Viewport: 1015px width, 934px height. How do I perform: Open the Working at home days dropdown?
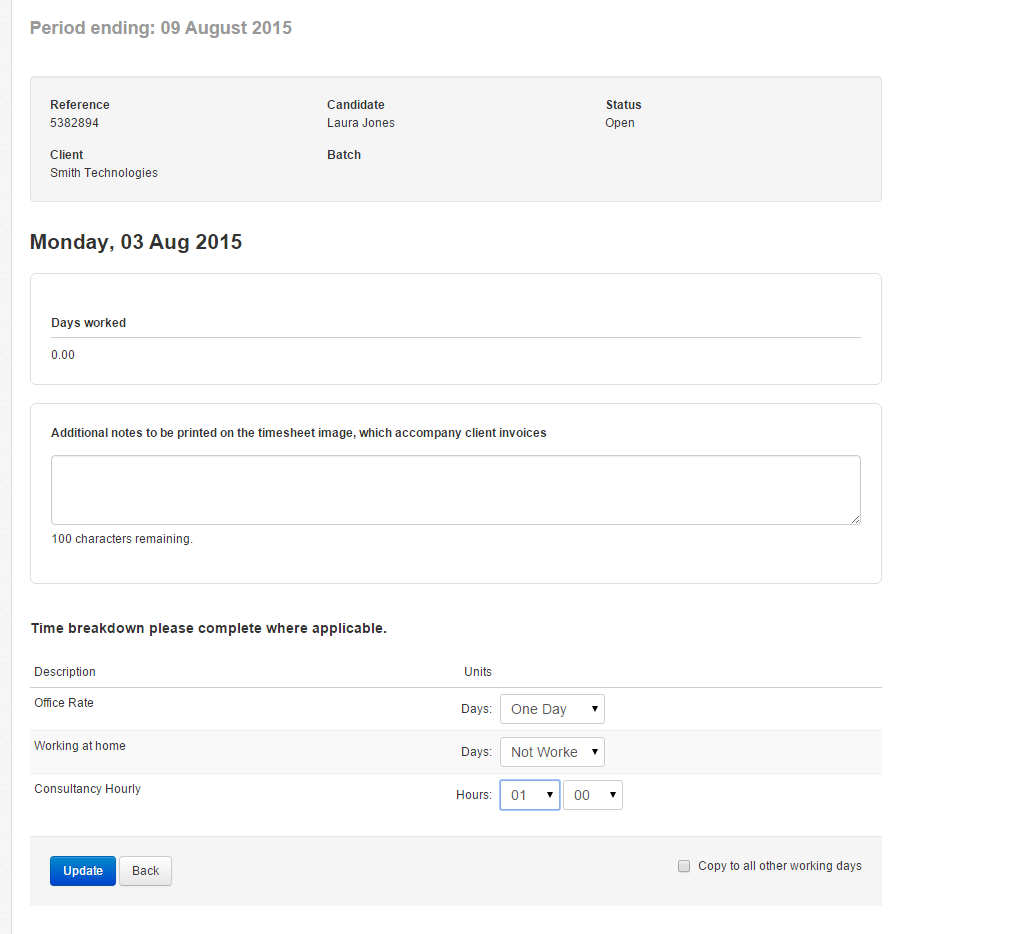tap(552, 751)
